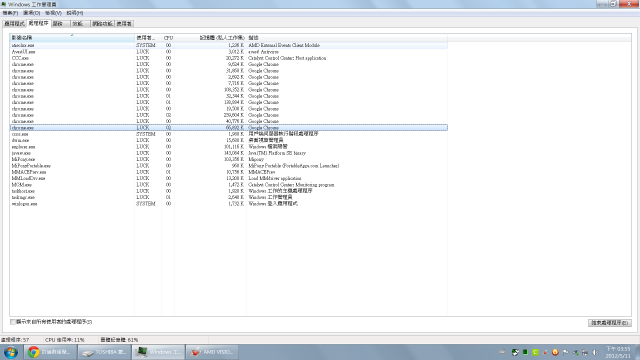The width and height of the screenshot is (640, 360).
Task: Click the Task Manager title bar icon
Action: point(4,4)
